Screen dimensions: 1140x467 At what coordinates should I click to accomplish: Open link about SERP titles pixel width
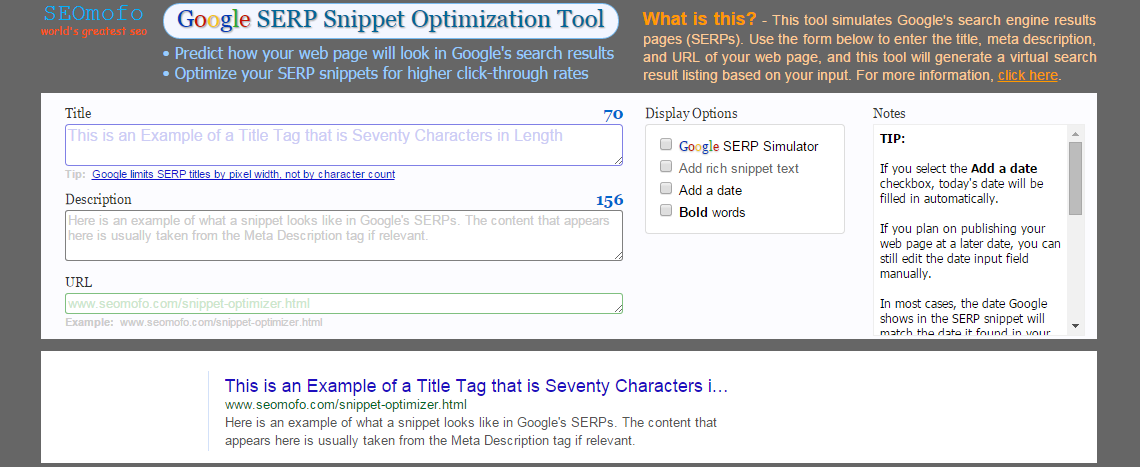point(244,175)
